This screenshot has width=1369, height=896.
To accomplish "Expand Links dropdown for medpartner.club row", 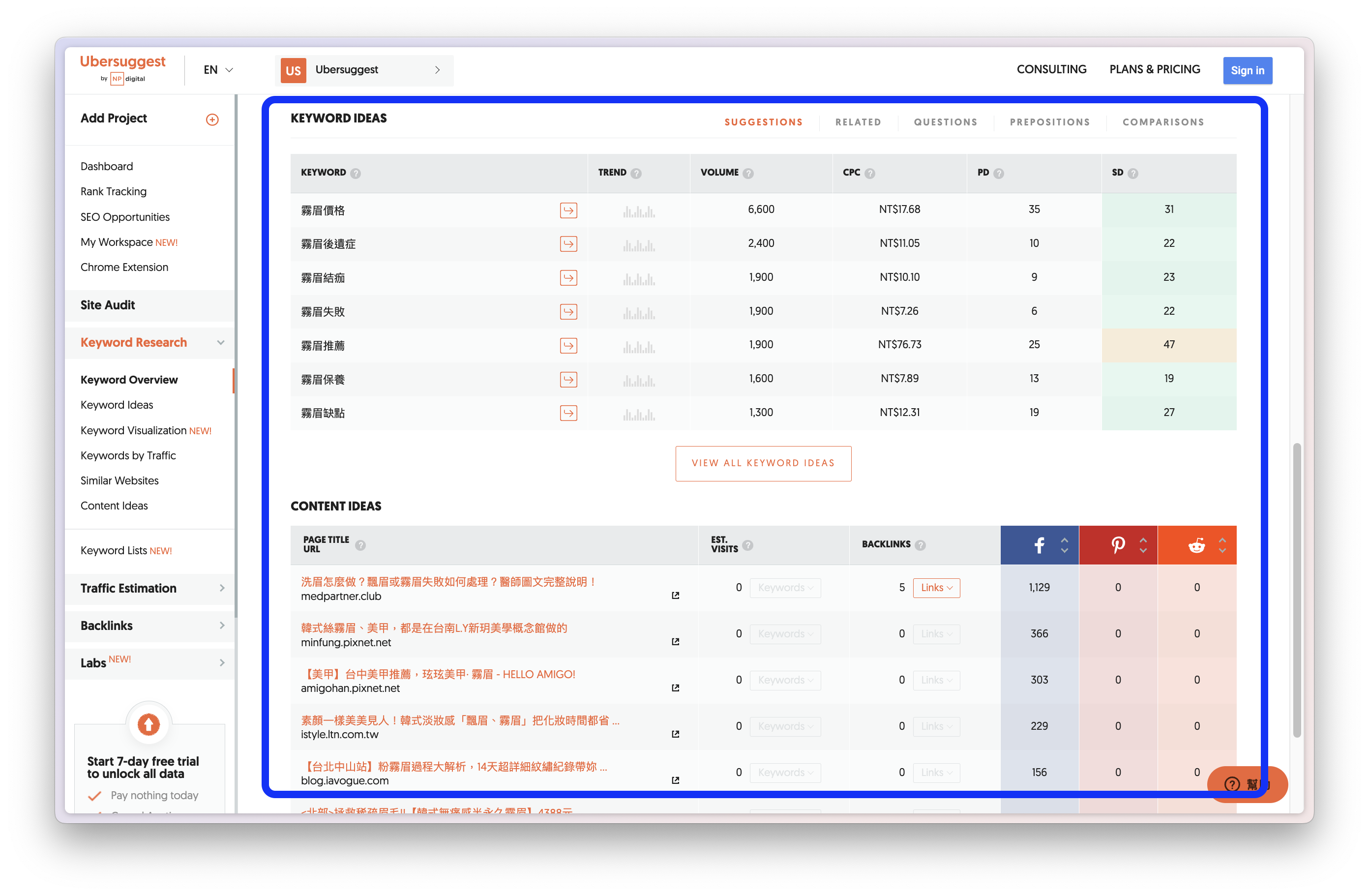I will point(936,587).
